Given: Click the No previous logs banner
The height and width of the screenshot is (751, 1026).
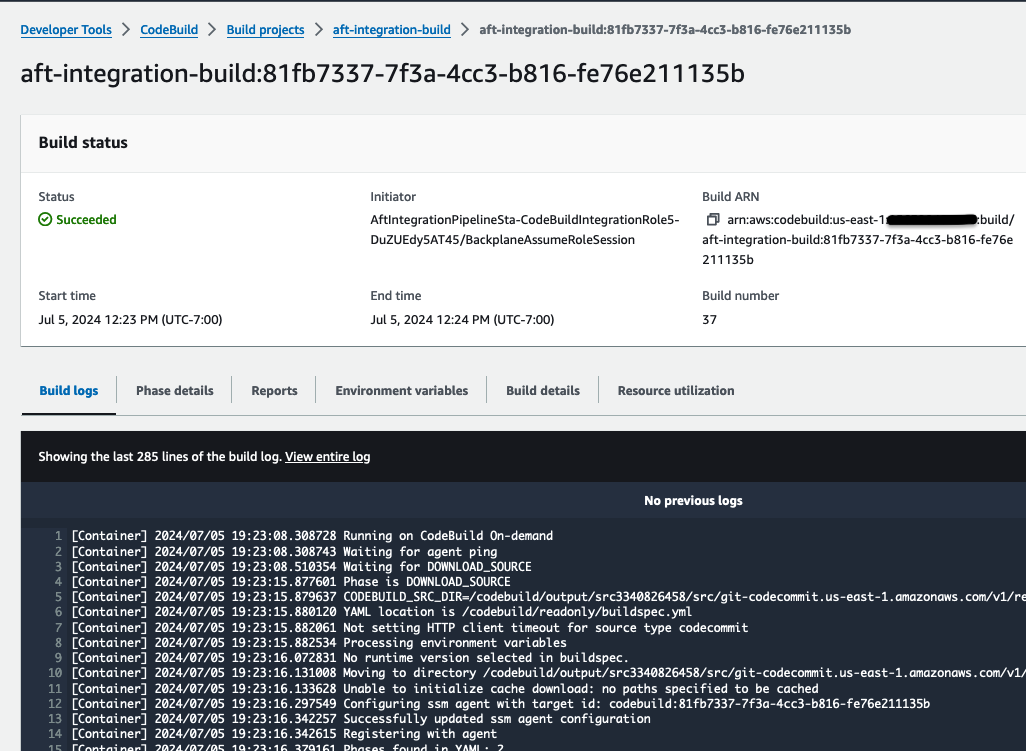Looking at the screenshot, I should pos(693,500).
